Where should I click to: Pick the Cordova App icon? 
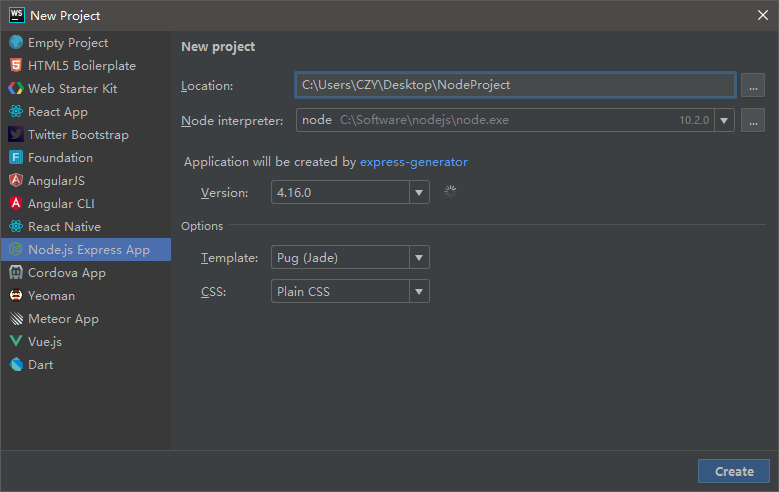click(x=16, y=273)
